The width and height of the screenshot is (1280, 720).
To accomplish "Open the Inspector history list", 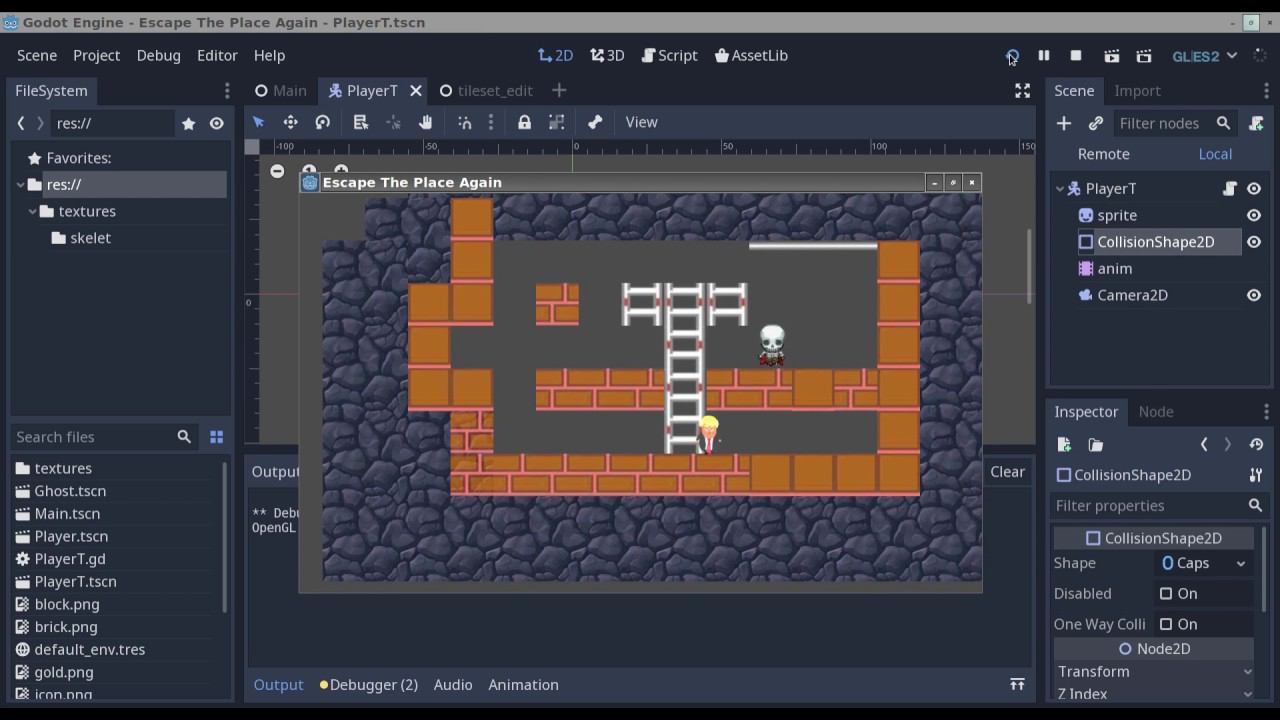I will pyautogui.click(x=1256, y=445).
